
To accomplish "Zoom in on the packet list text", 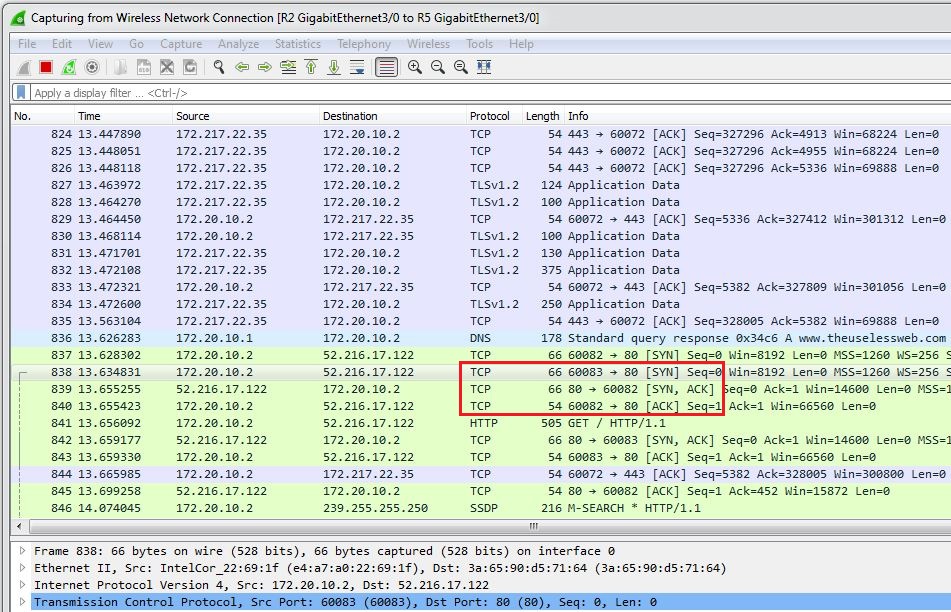I will click(414, 67).
